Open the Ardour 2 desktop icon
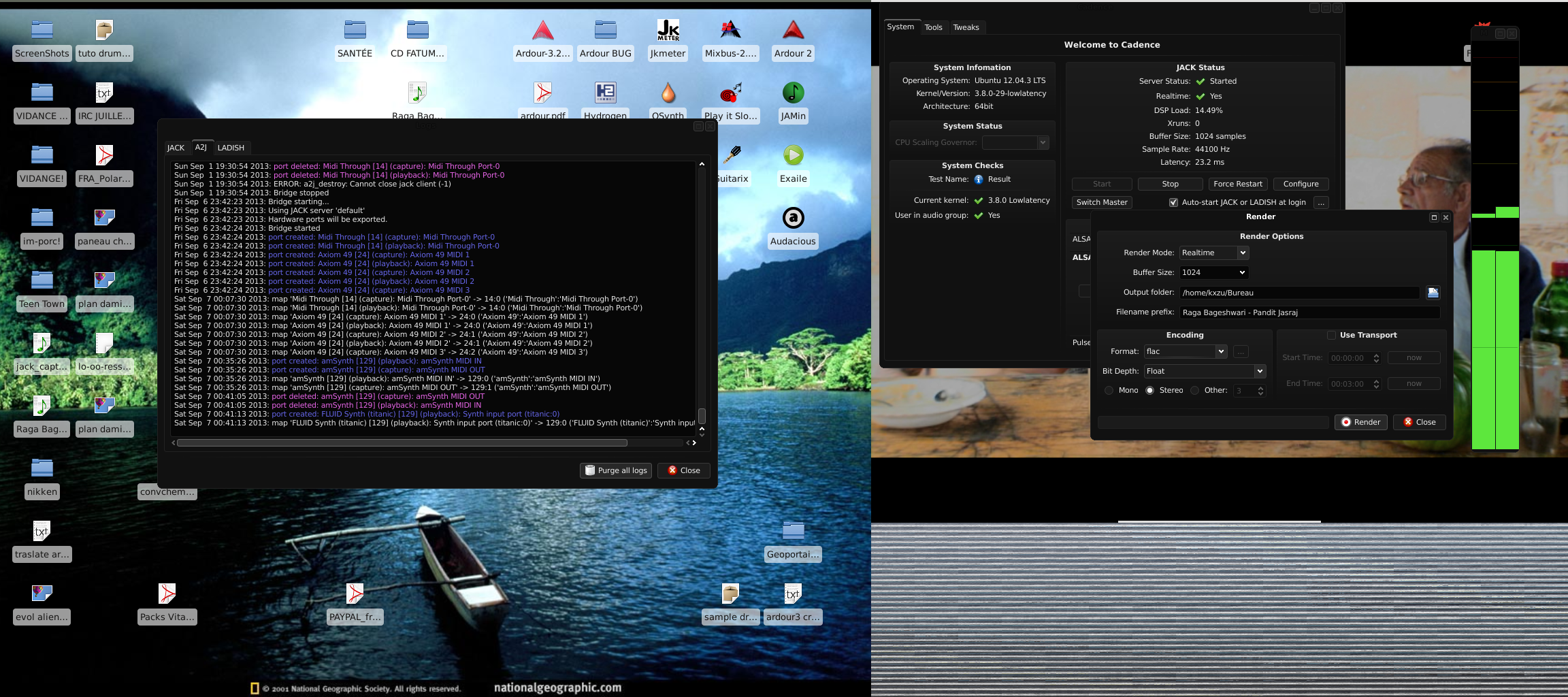The height and width of the screenshot is (697, 1568). (x=793, y=31)
